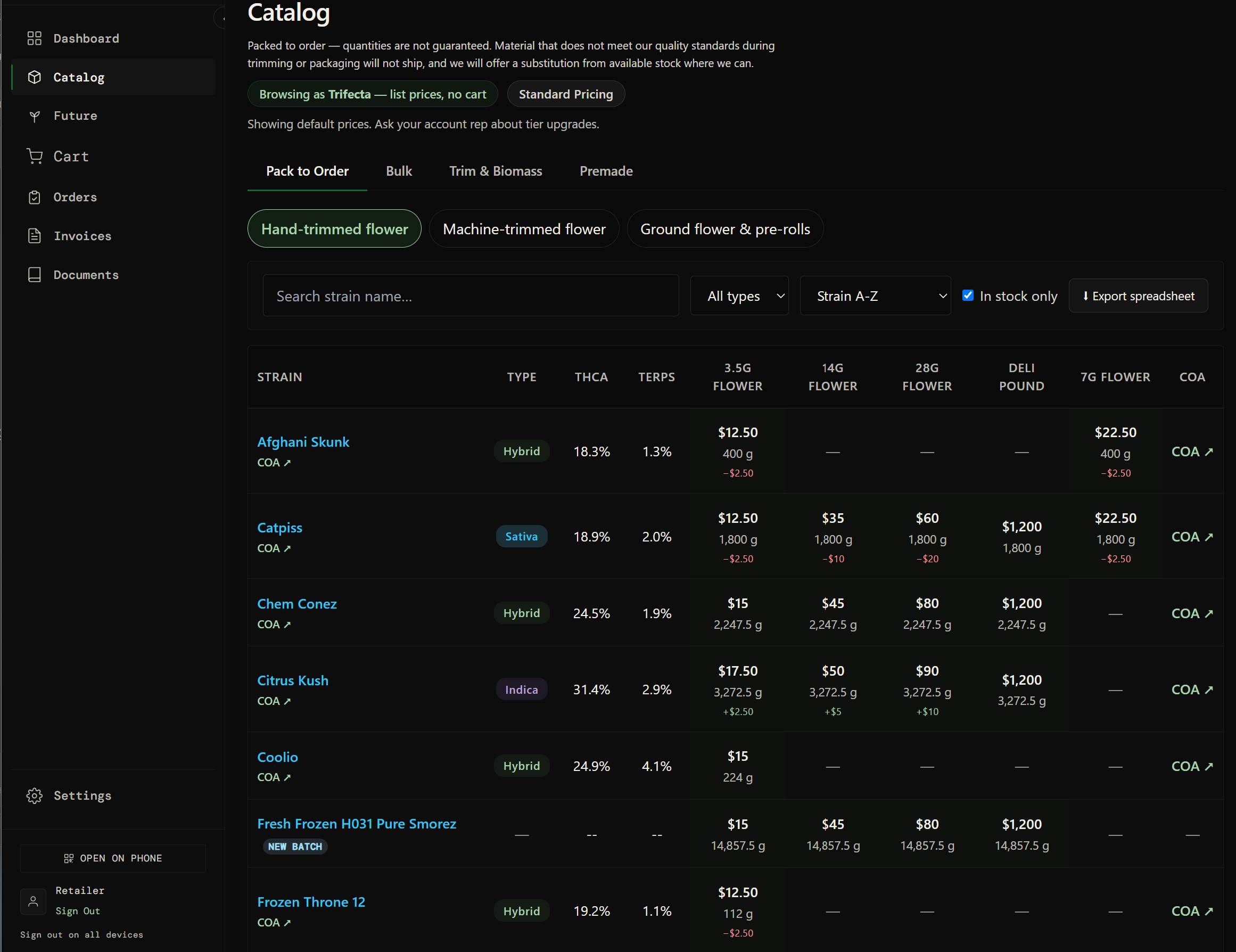This screenshot has height=952, width=1236.
Task: Click Sign Out link
Action: click(78, 911)
